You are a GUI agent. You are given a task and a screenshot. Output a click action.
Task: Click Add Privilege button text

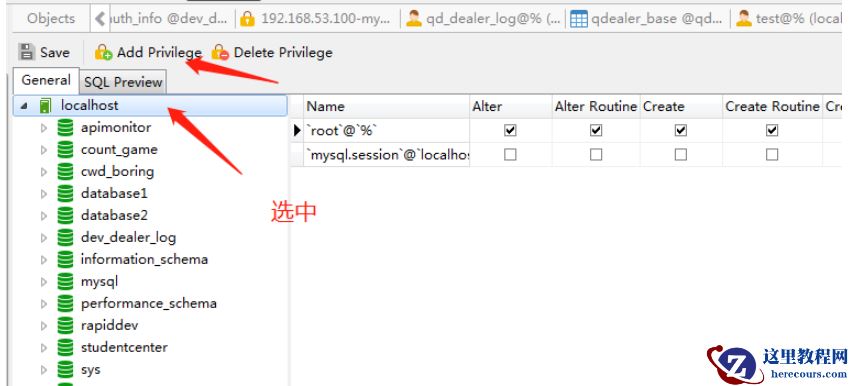[x=159, y=53]
